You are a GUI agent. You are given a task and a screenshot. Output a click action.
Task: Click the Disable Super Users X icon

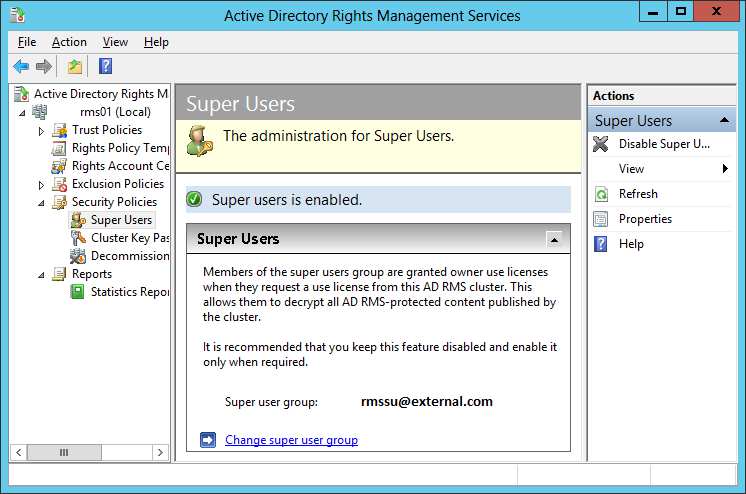pos(601,144)
